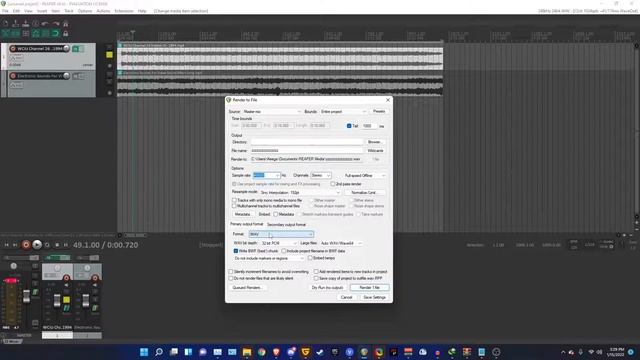Image resolution: width=640 pixels, height=360 pixels.
Task: Click the project settings toolbar icon
Action: (x=36, y=24)
